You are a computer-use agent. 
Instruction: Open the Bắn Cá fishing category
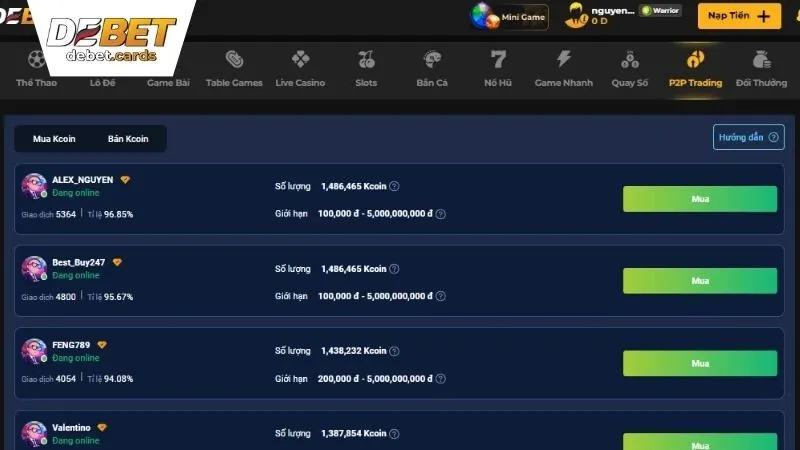pyautogui.click(x=432, y=69)
